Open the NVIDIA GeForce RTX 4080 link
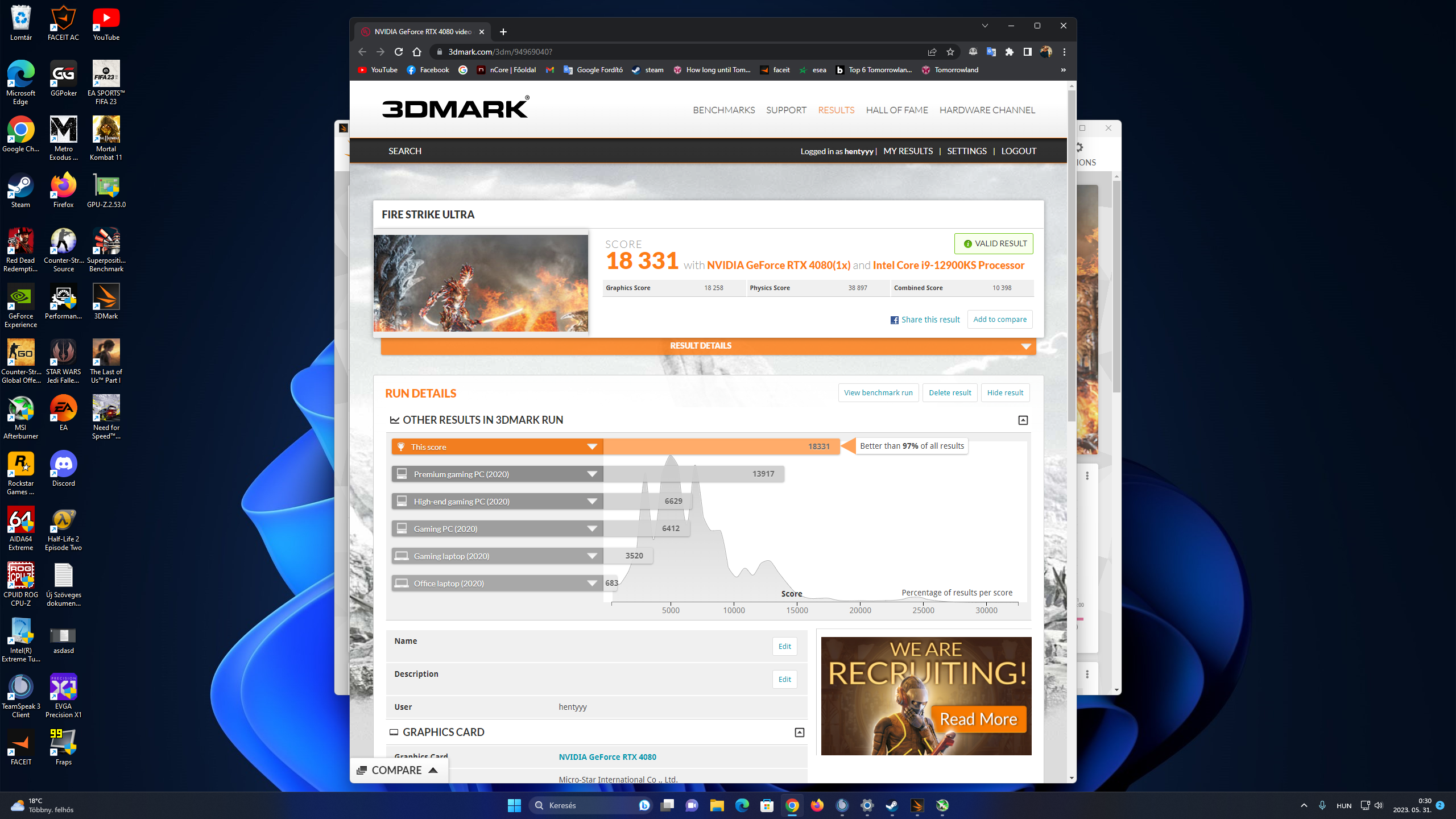 point(607,757)
